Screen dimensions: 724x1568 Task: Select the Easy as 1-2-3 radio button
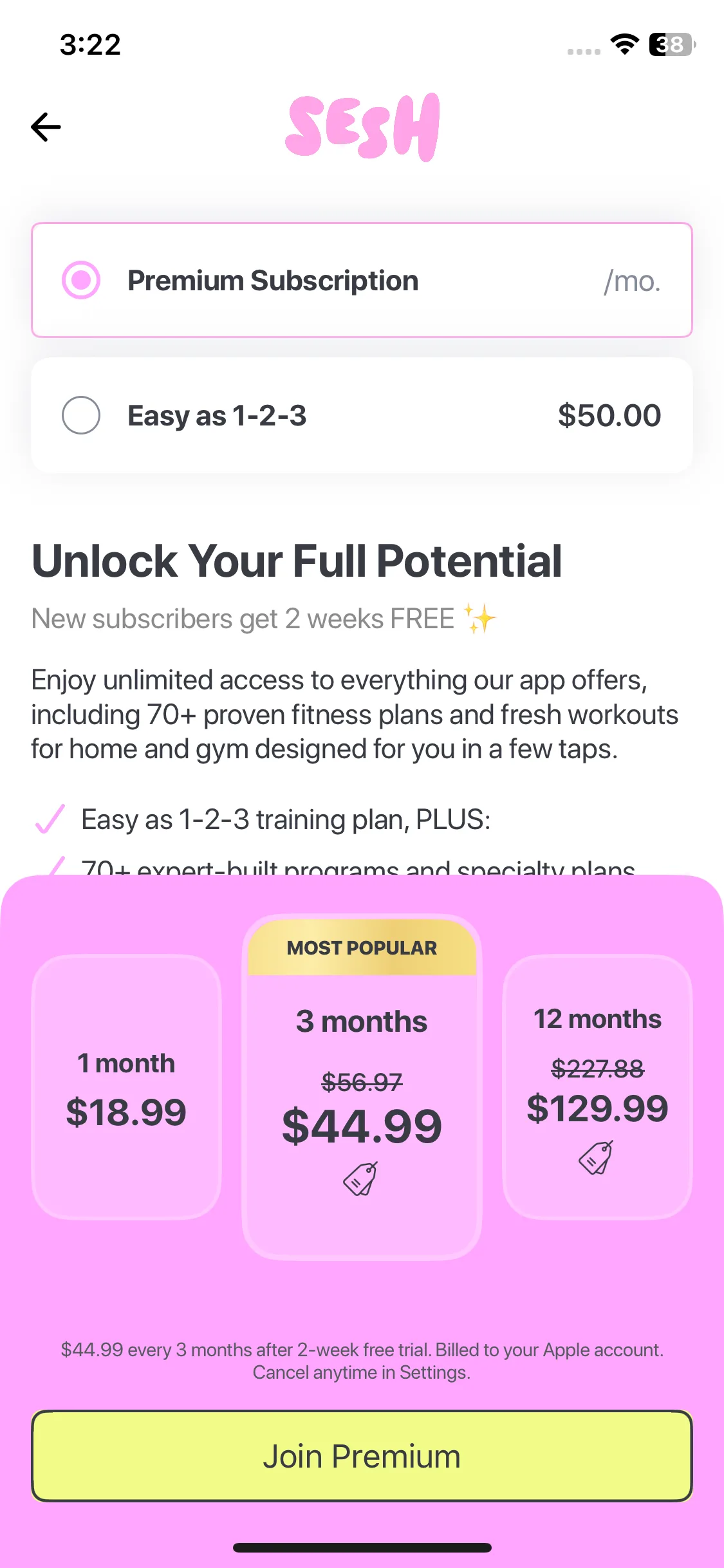(81, 415)
